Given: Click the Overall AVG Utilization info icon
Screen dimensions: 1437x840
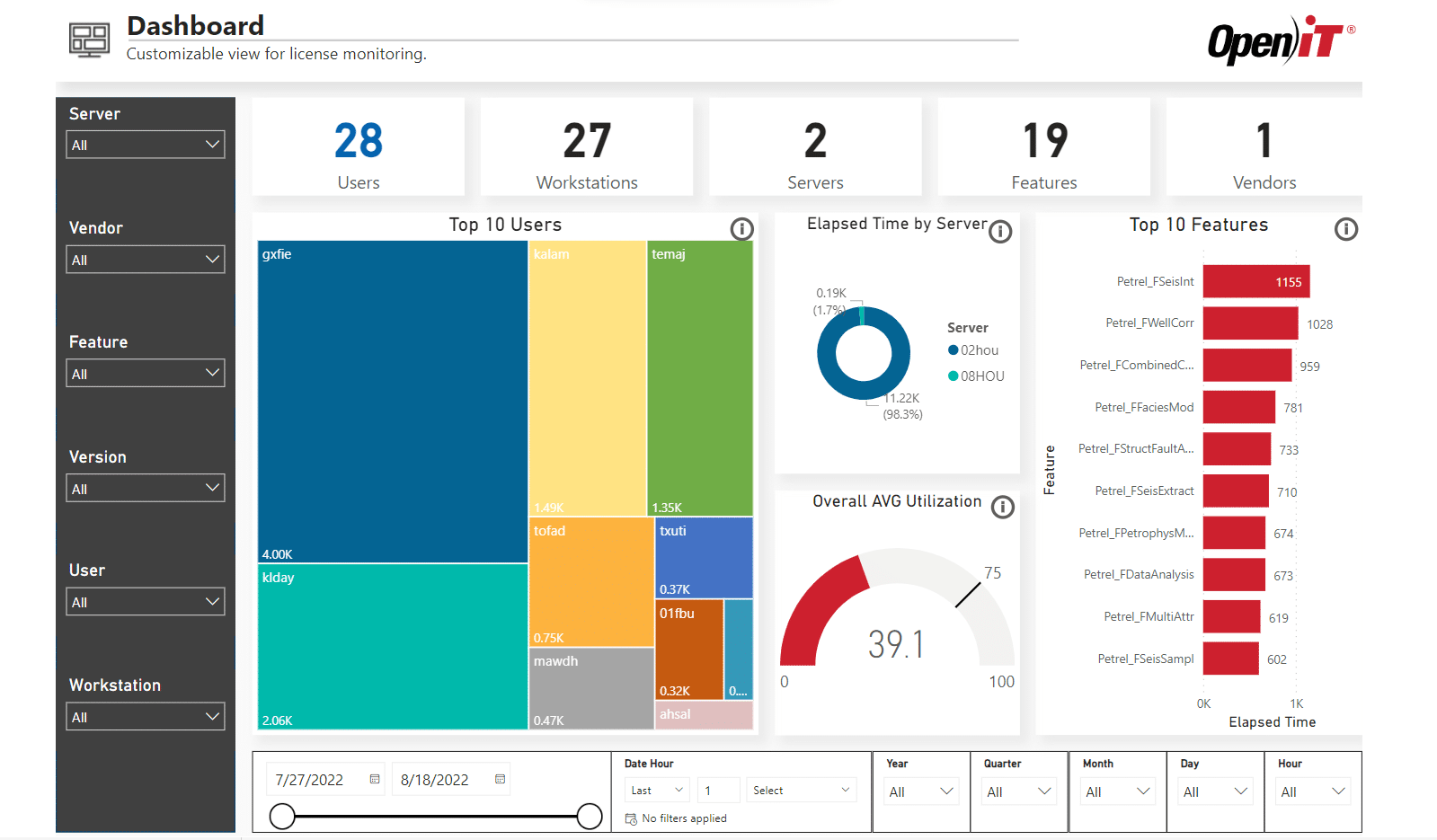Looking at the screenshot, I should (x=1002, y=508).
